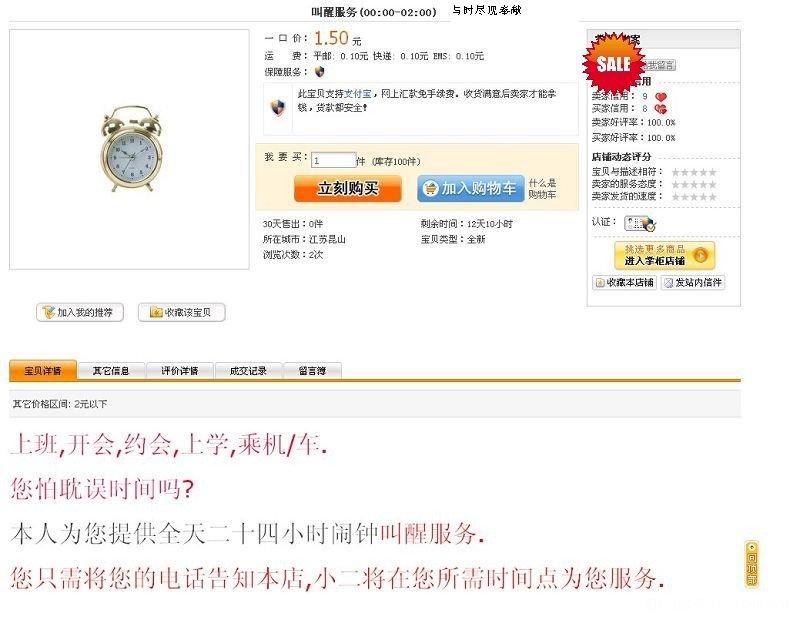Click the shield icon beside 保障服务
The width and height of the screenshot is (800, 620).
coord(319,71)
